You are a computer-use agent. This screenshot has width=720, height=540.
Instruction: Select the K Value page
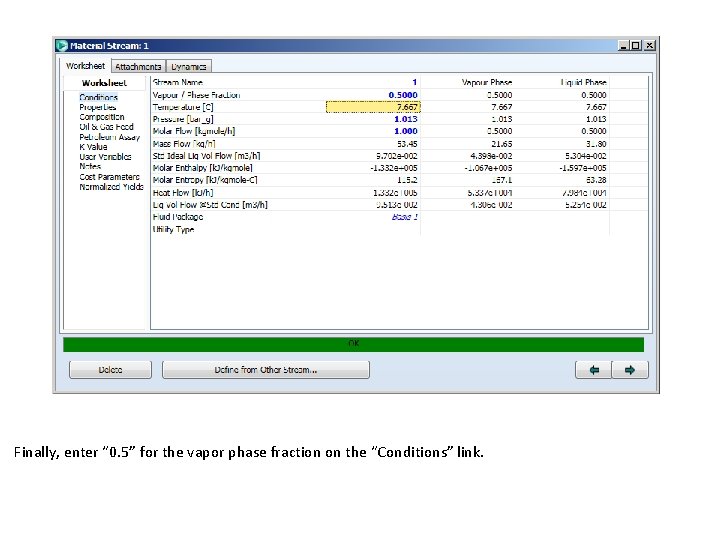pyautogui.click(x=93, y=147)
